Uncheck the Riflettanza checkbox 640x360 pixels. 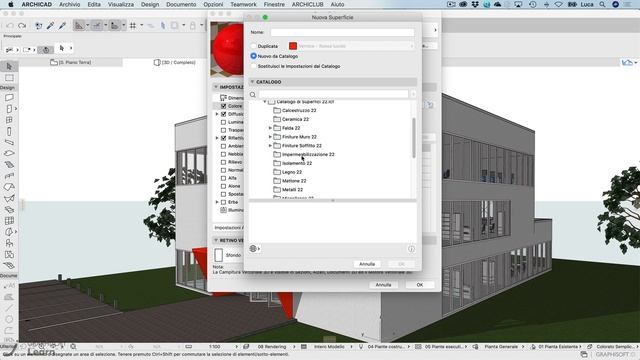click(223, 138)
